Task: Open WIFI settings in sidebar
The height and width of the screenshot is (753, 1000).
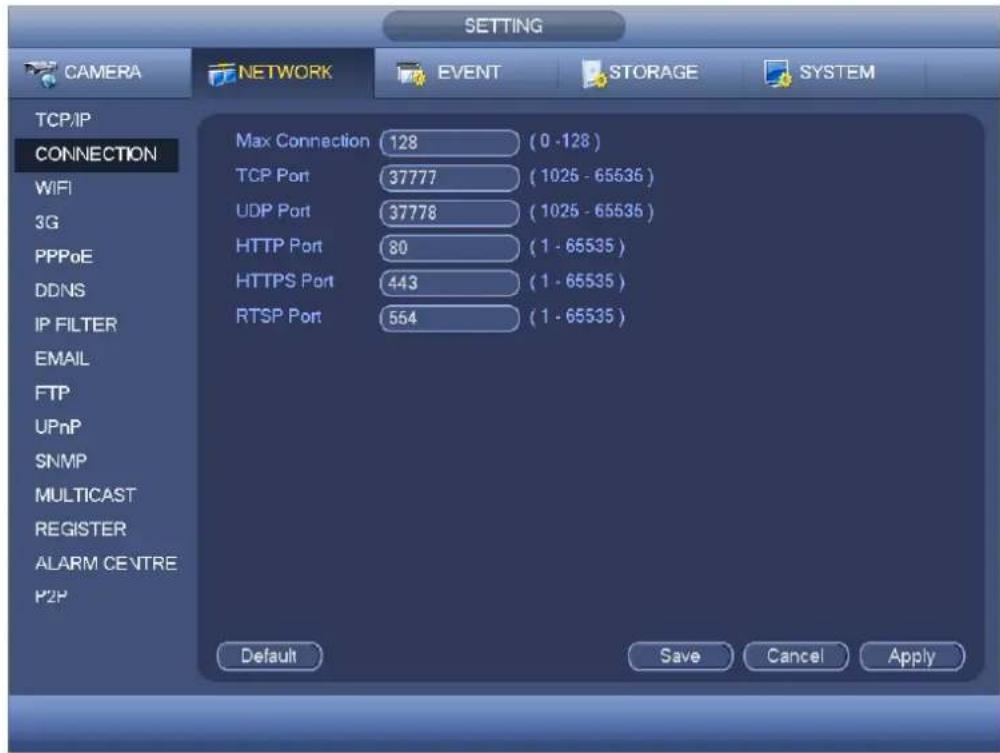Action: pos(54,189)
